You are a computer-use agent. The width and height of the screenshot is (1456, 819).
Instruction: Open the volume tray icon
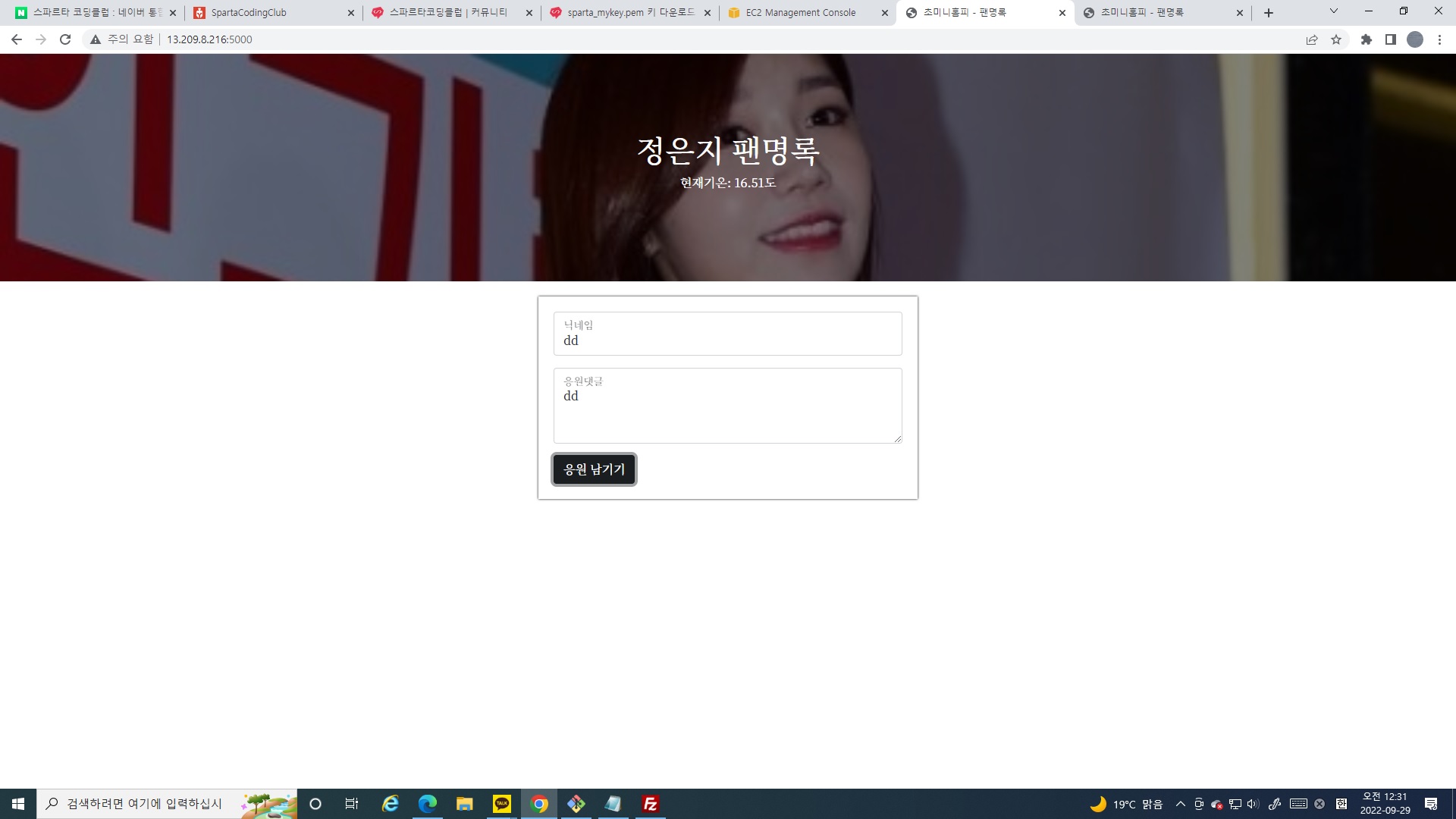(x=1253, y=804)
